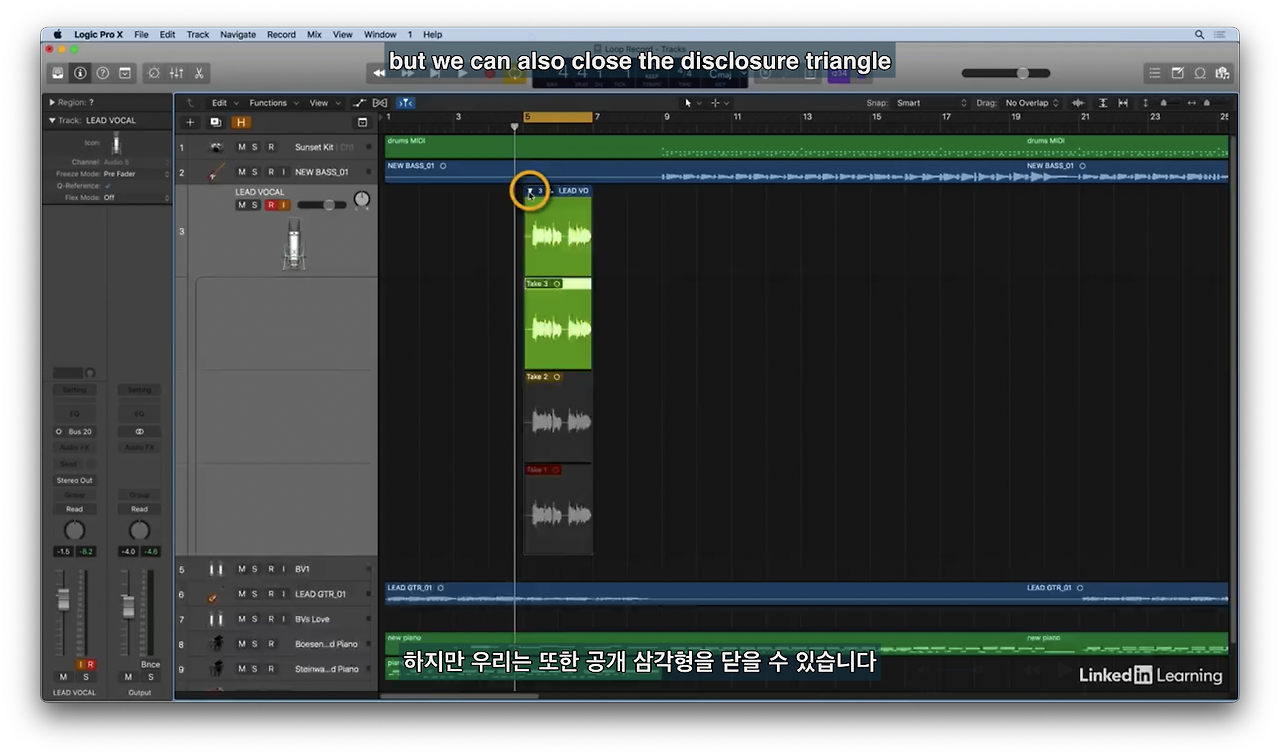Click Duplicate Track icon
The width and height of the screenshot is (1280, 756).
215,122
